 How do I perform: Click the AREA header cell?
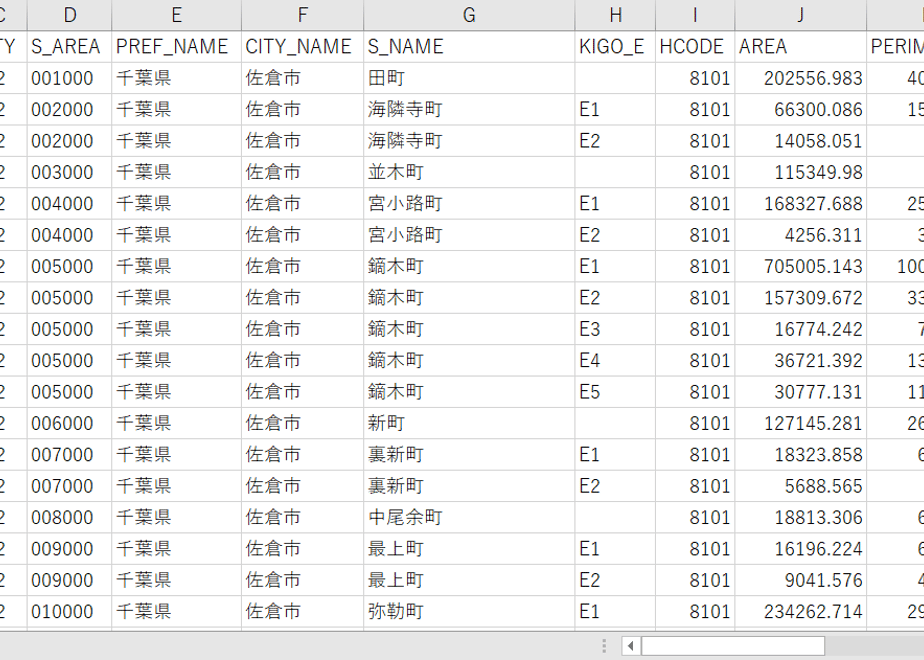tap(801, 47)
